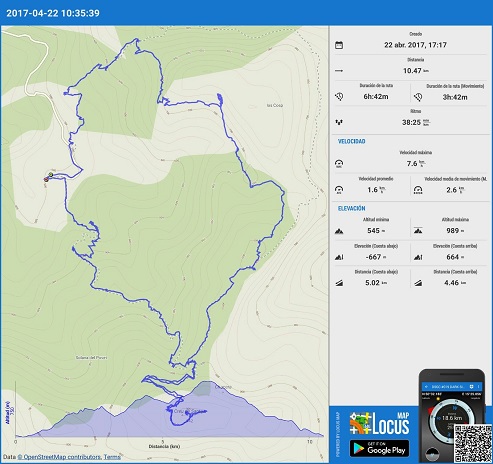Screen dimensions: 493x464
Task: Click the moving-time clock icon beside 3h:42m
Action: tap(418, 97)
